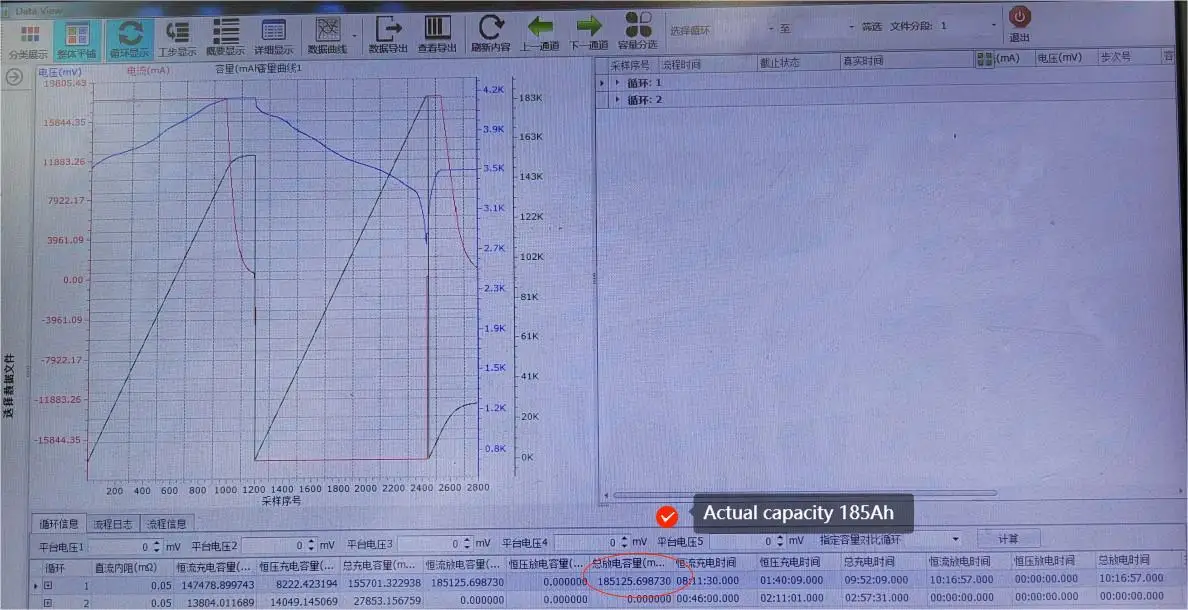Switch to the 流程信息 tab
The width and height of the screenshot is (1188, 610).
[167, 524]
